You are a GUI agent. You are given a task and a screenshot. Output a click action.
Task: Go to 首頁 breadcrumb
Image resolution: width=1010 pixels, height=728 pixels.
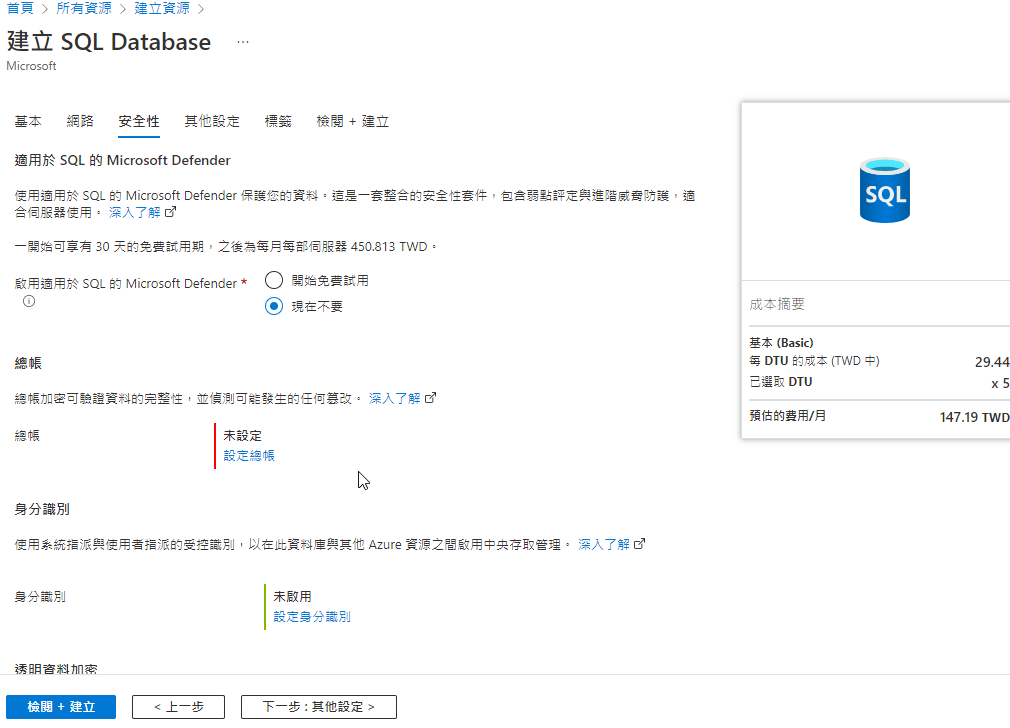tap(20, 8)
